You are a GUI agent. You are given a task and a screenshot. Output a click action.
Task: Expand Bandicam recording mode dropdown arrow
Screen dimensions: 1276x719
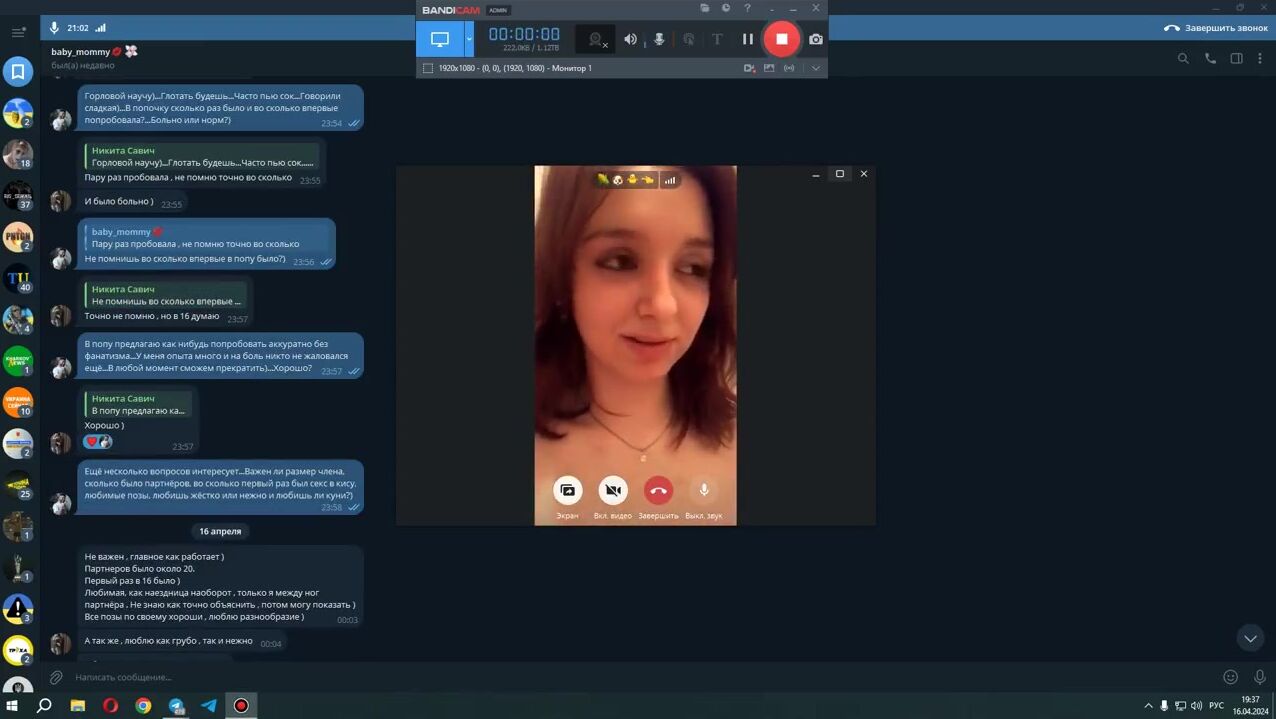tap(468, 39)
